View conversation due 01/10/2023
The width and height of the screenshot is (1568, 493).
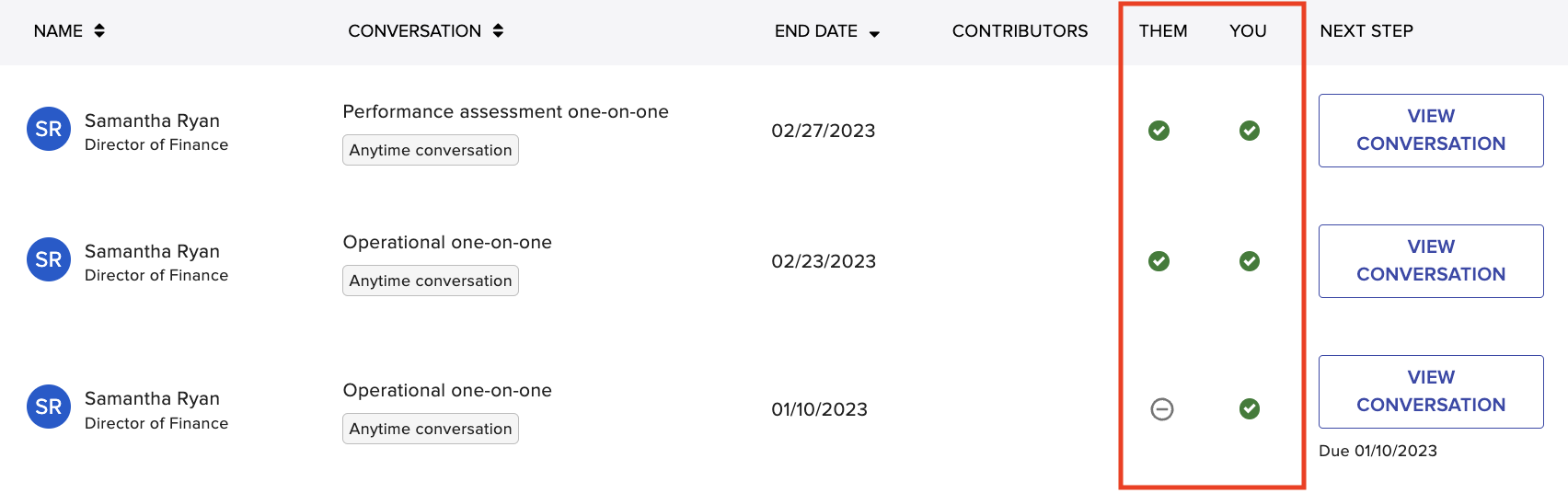pos(1431,392)
